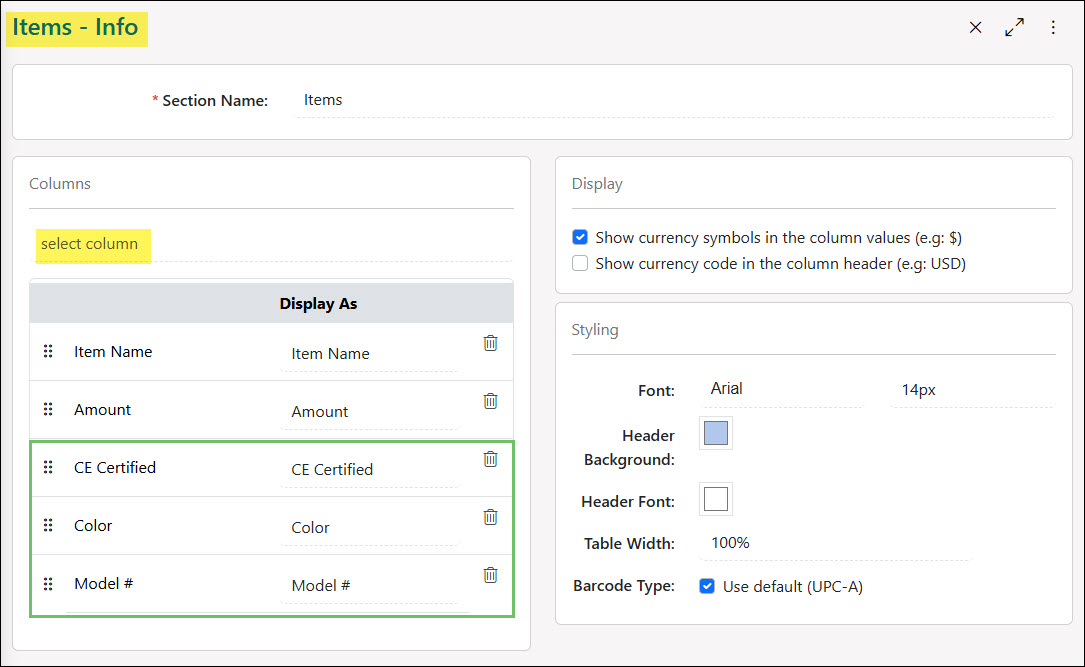Screen dimensions: 1085x667
Task: Edit the Section Name field
Action: pyautogui.click(x=675, y=101)
